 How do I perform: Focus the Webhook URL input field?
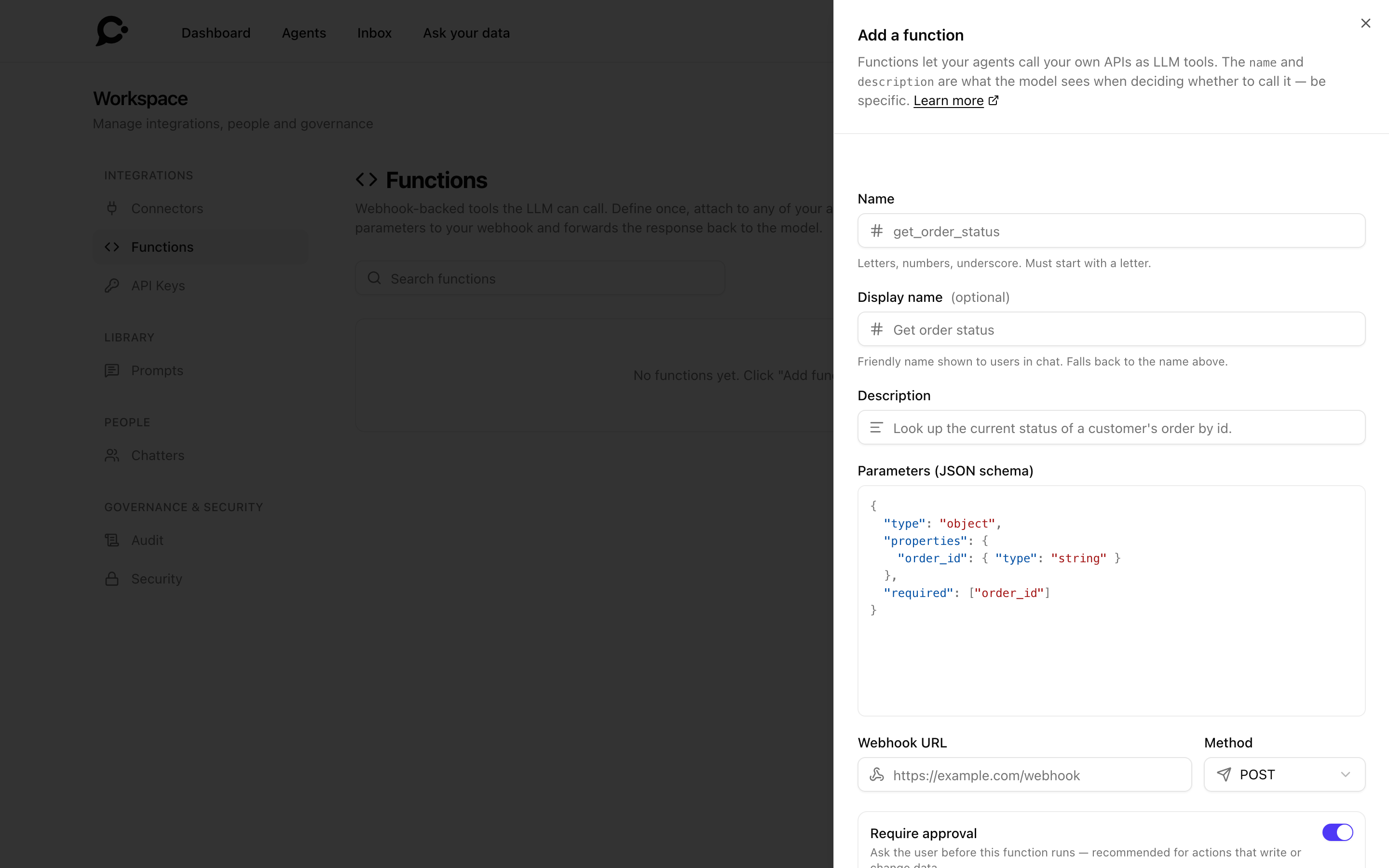(1024, 774)
